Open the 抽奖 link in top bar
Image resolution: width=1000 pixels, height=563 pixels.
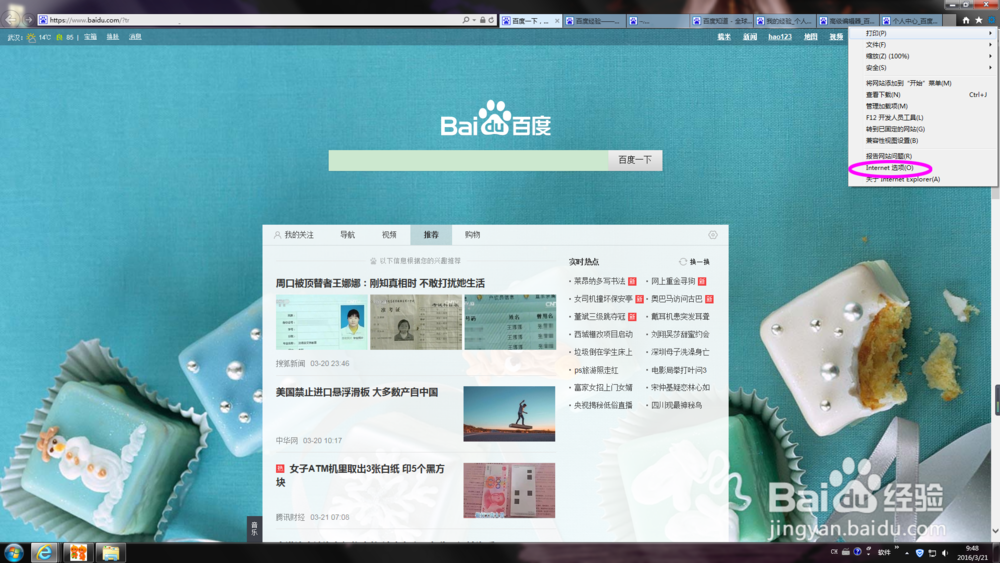click(113, 37)
